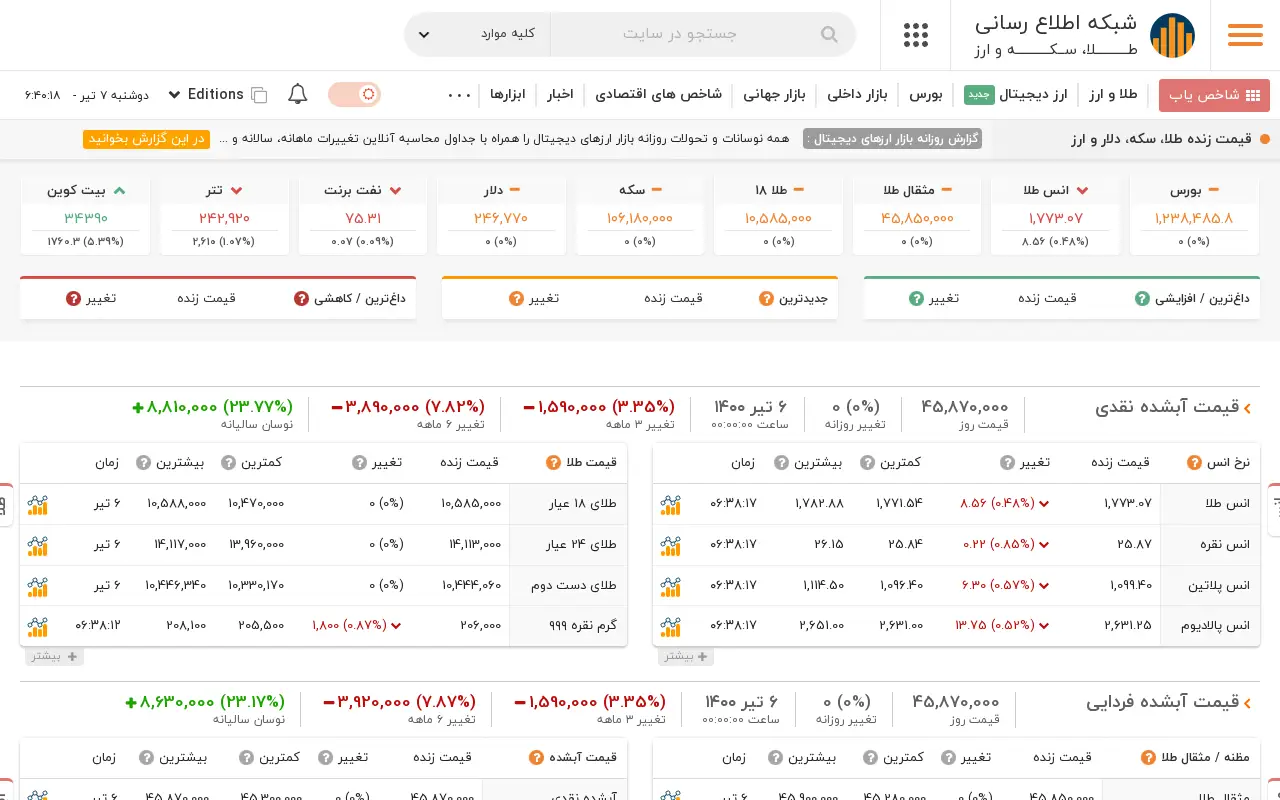1280x800 pixels.
Task: Open the ابزارها navigation item
Action: click(508, 94)
